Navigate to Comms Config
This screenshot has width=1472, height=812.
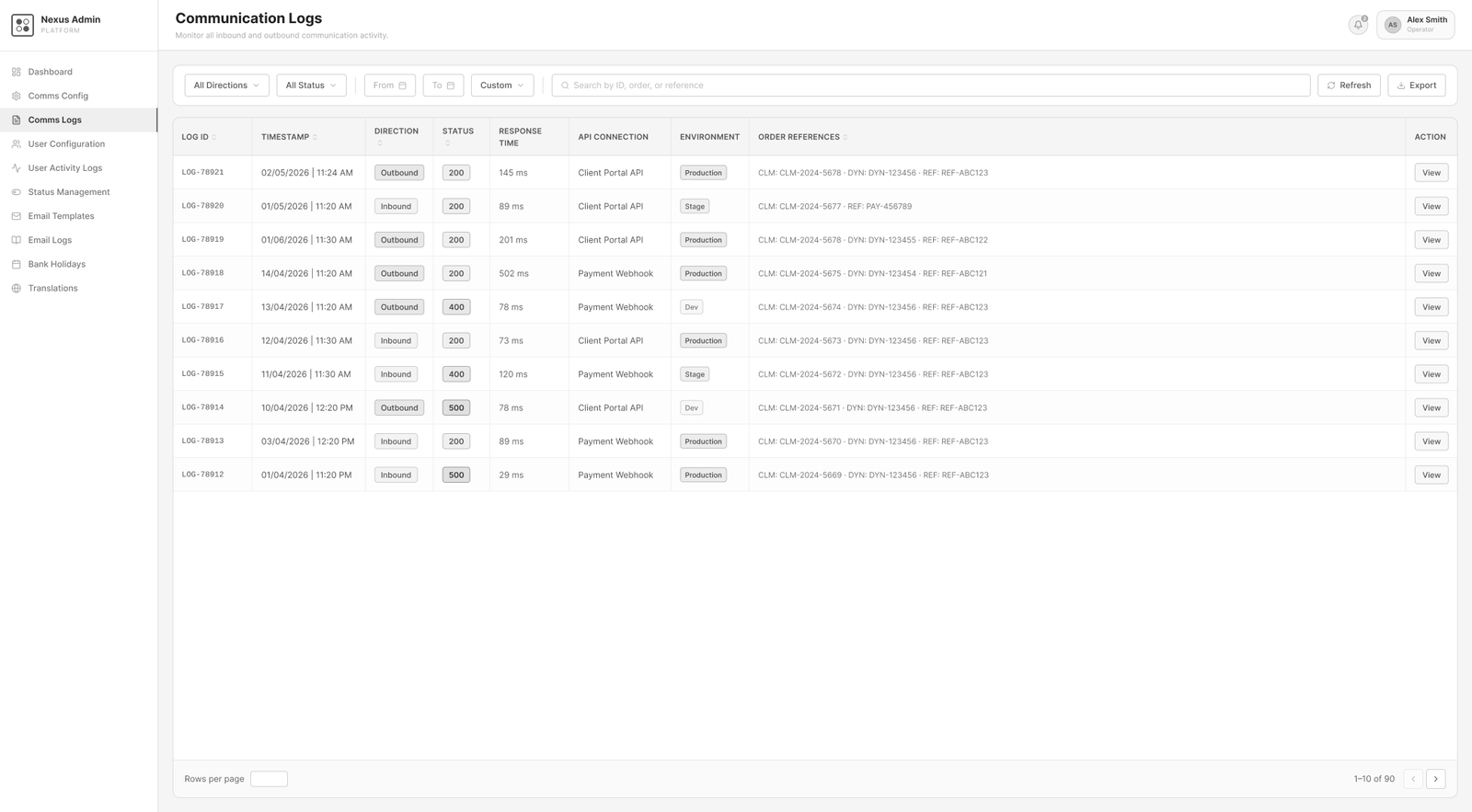click(x=79, y=96)
